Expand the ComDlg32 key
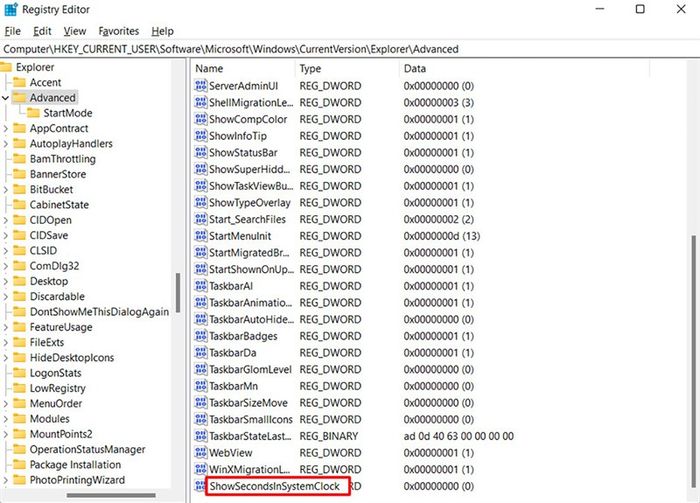Screen dimensions: 700x503 pos(5,266)
